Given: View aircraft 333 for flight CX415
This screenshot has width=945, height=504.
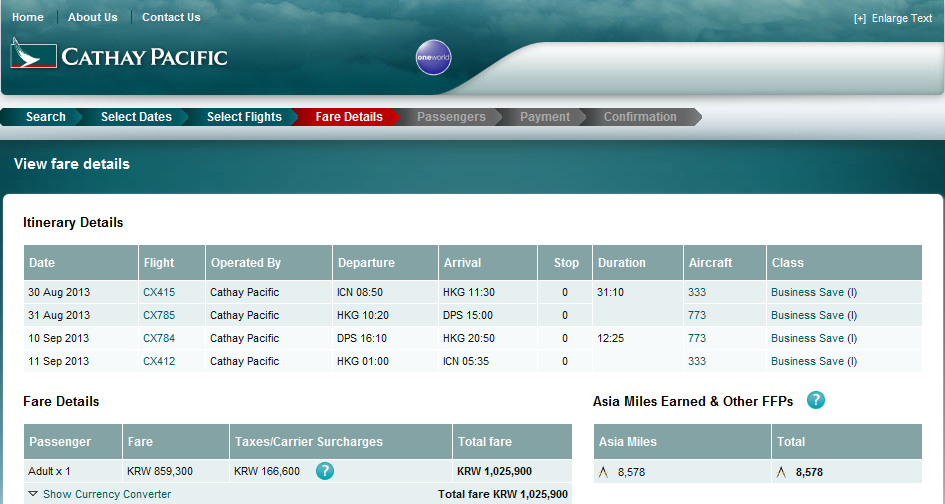Looking at the screenshot, I should tap(697, 292).
